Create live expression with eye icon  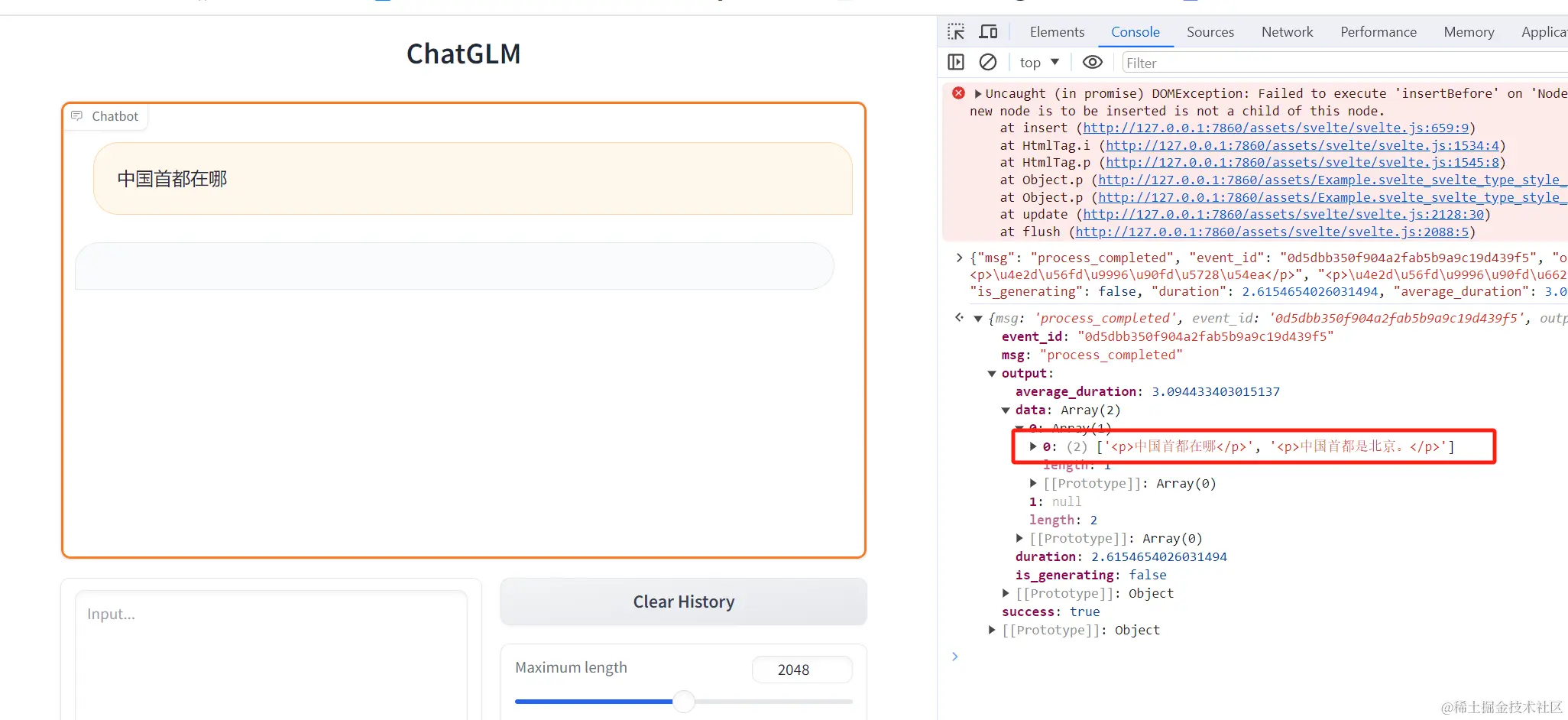click(1093, 62)
